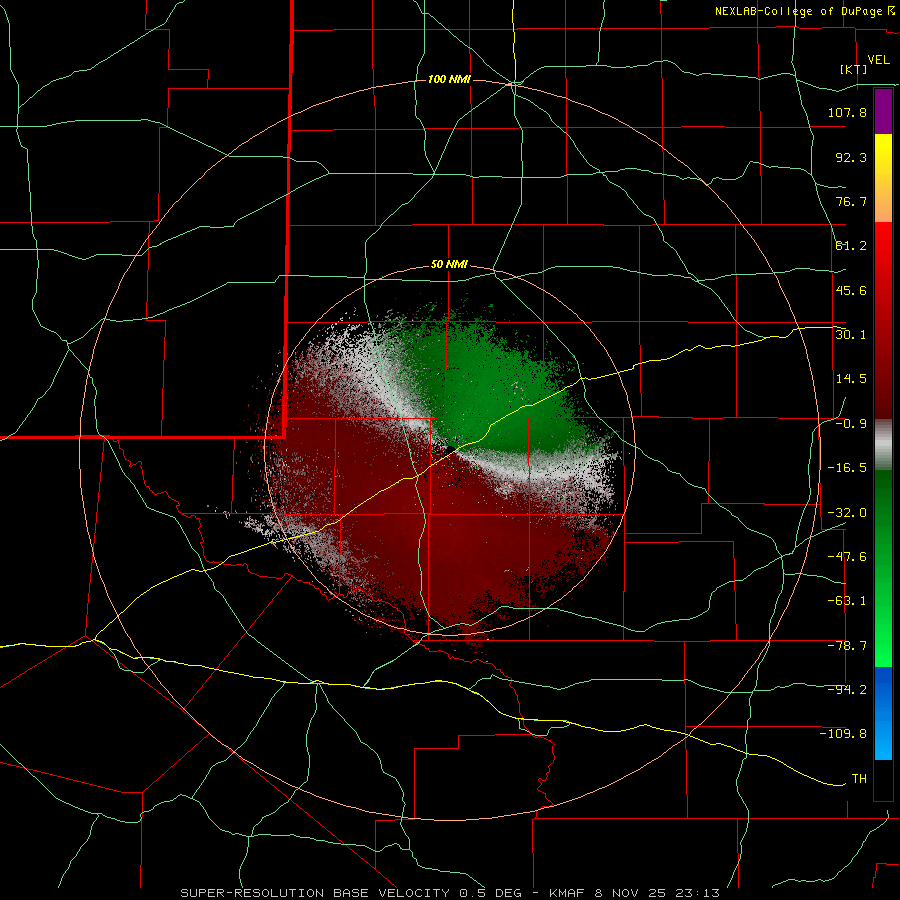This screenshot has width=900, height=900.
Task: Click the Super-Resolution Base Velocity caption
Action: pyautogui.click(x=449, y=893)
